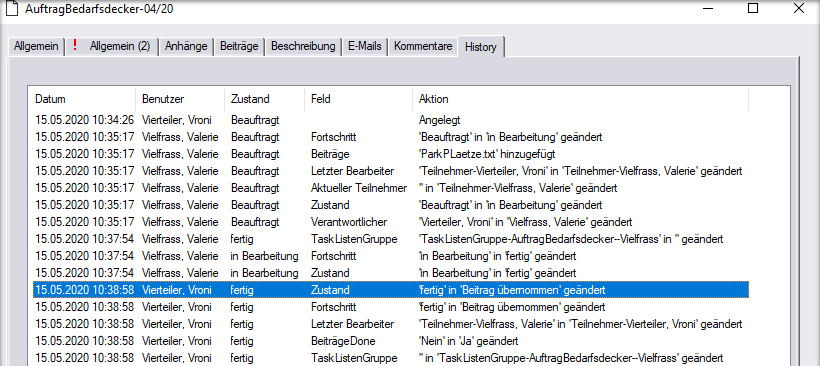Sort by the Aktion column header
Screen dimensions: 820x366
point(580,99)
